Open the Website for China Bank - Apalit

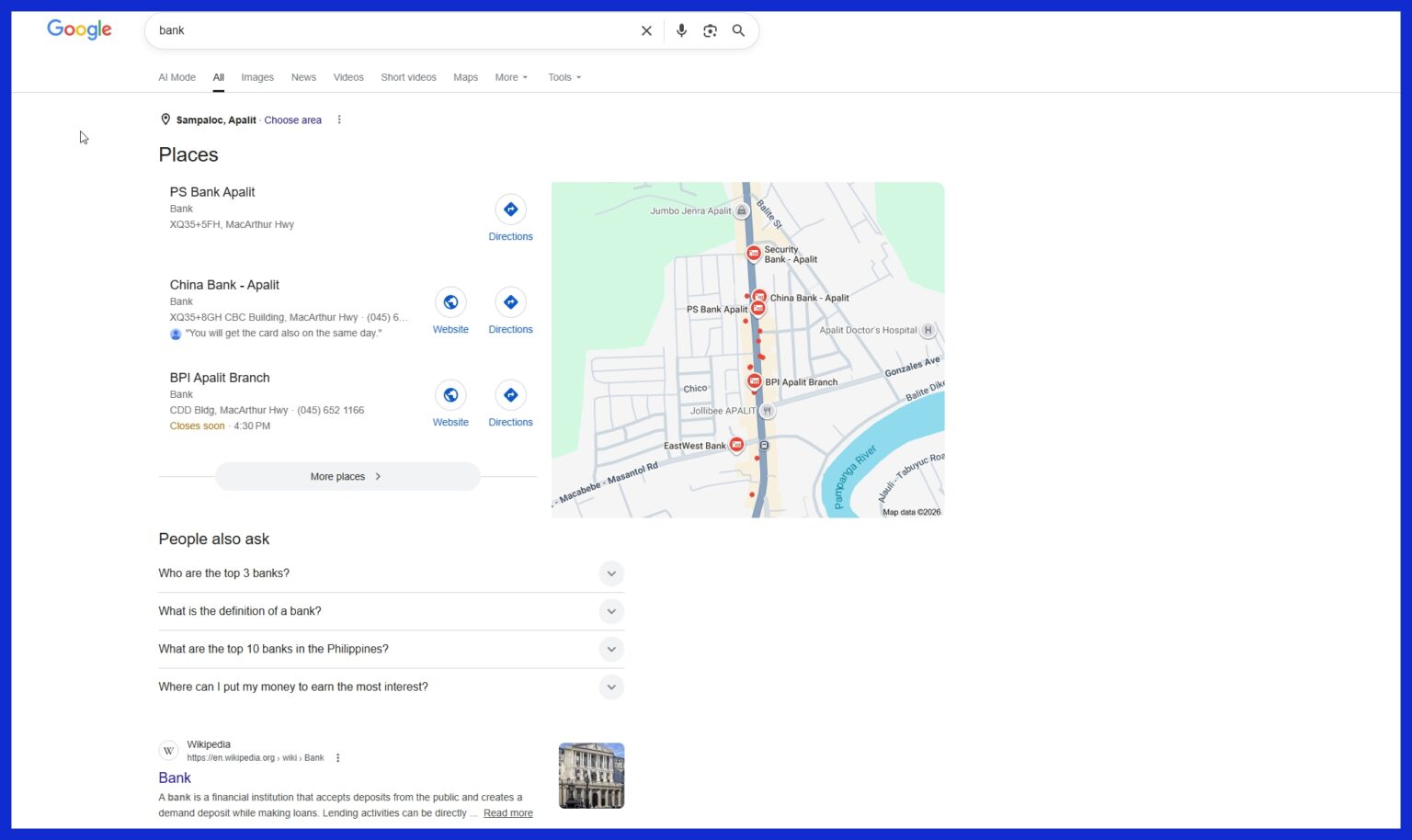450,301
